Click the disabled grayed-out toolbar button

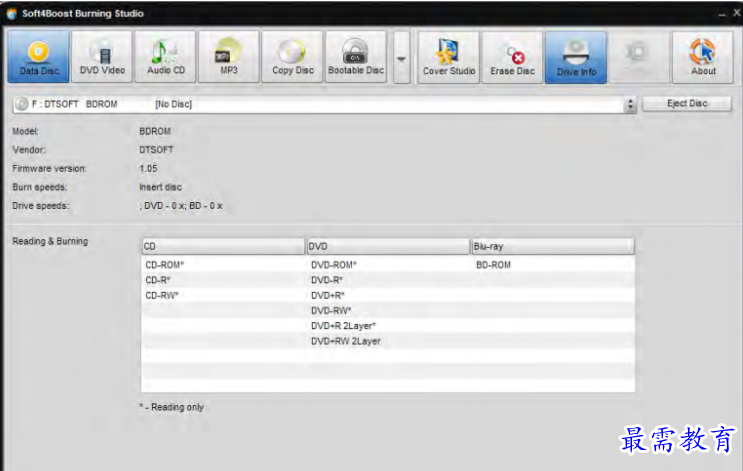(639, 58)
